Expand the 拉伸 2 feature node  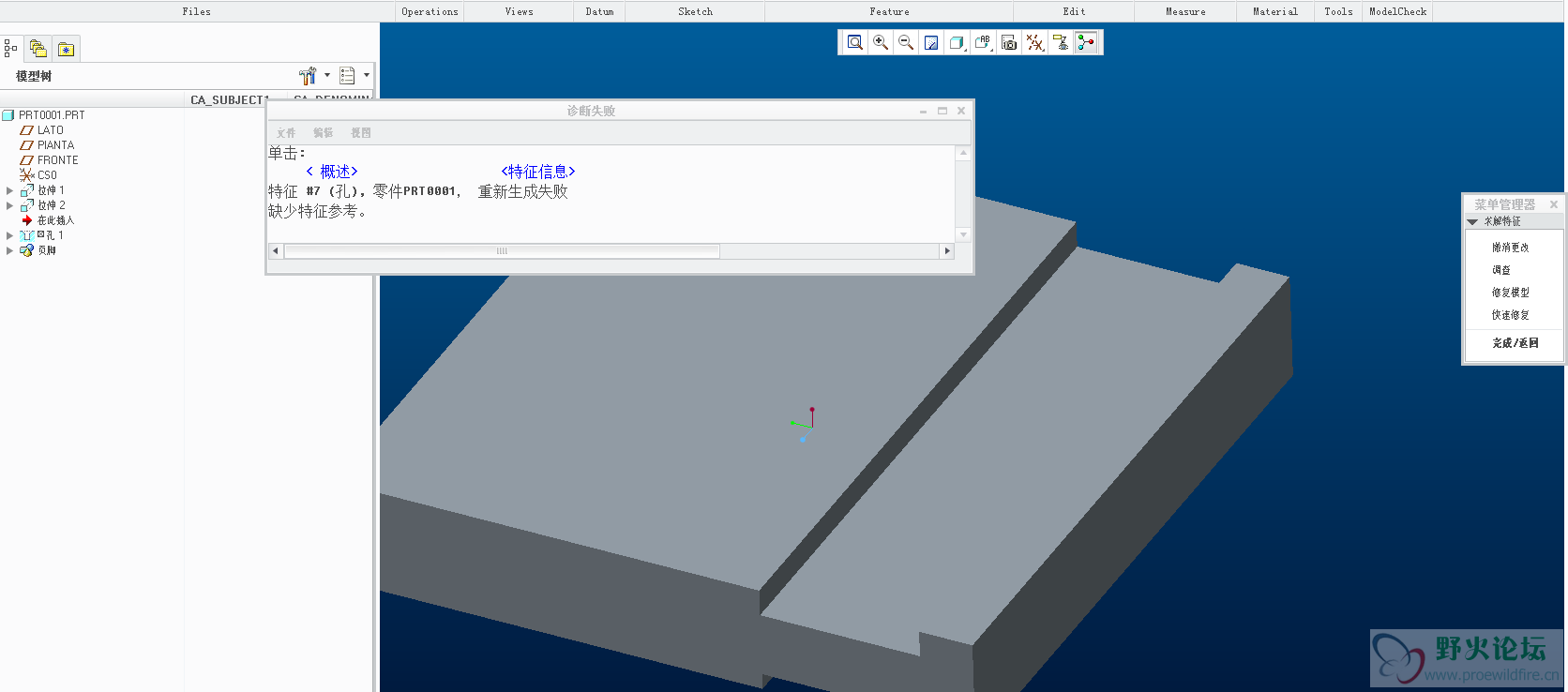[10, 205]
